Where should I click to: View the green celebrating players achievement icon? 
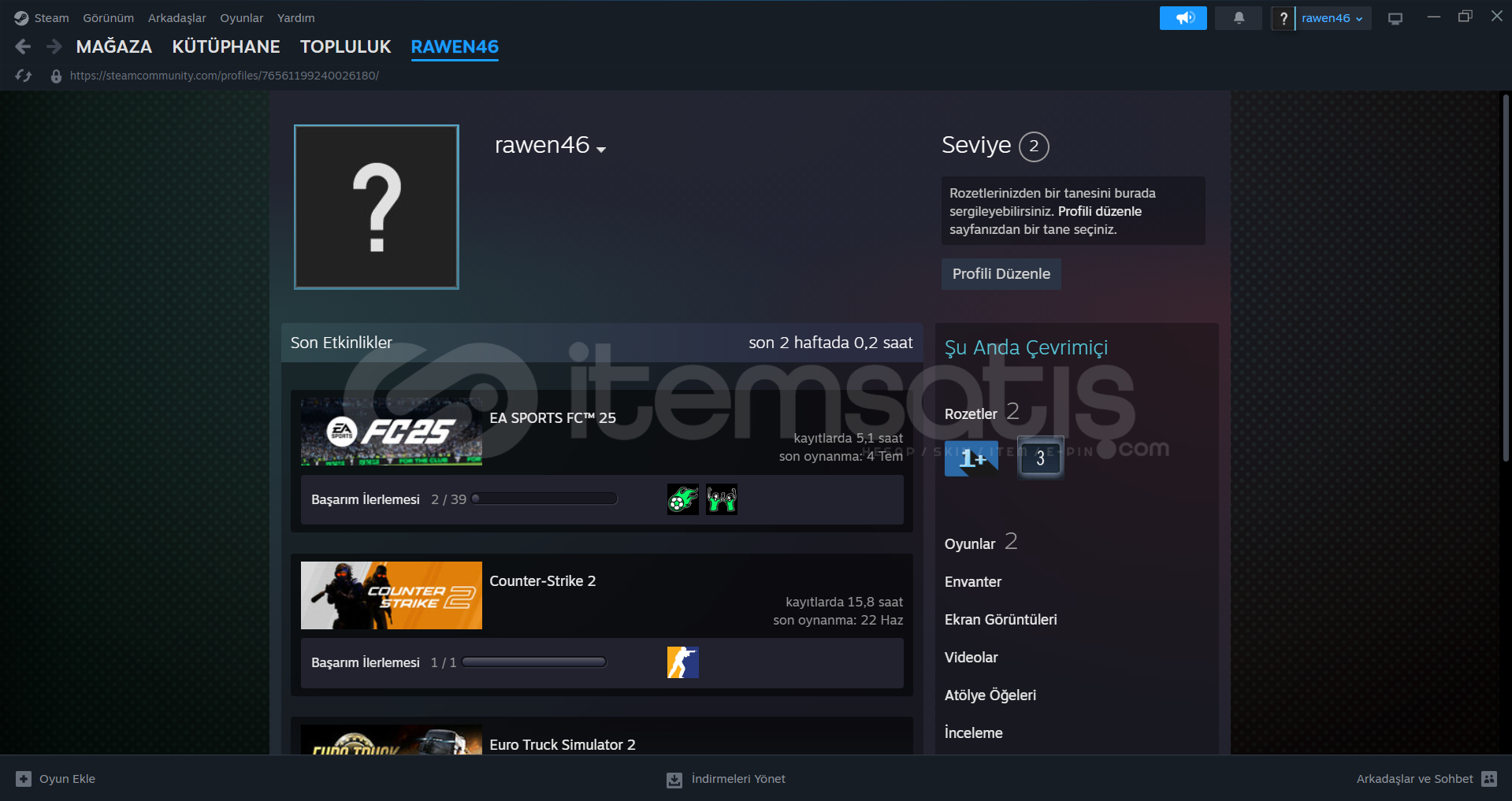pyautogui.click(x=722, y=499)
